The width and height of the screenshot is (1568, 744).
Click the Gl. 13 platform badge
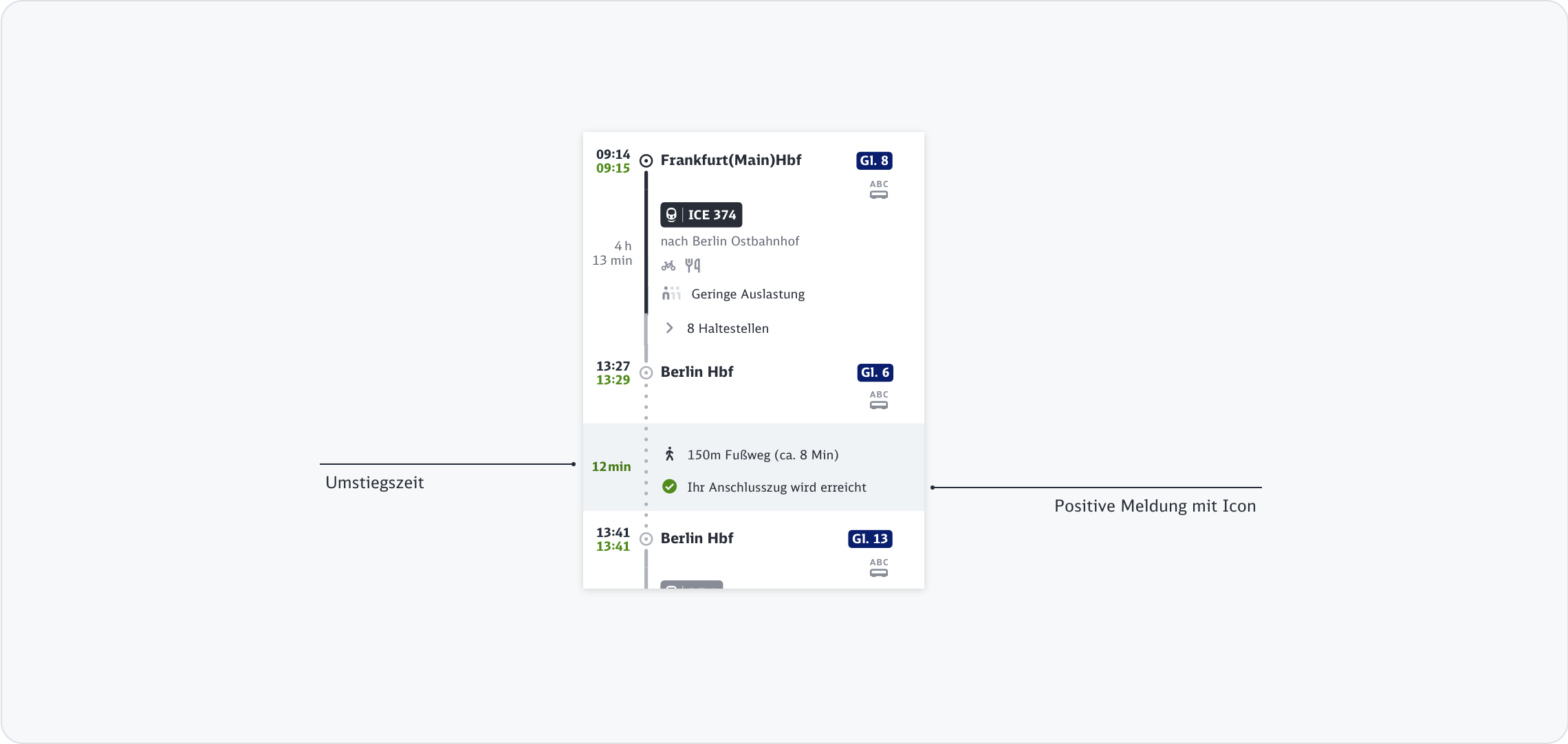[x=870, y=539]
